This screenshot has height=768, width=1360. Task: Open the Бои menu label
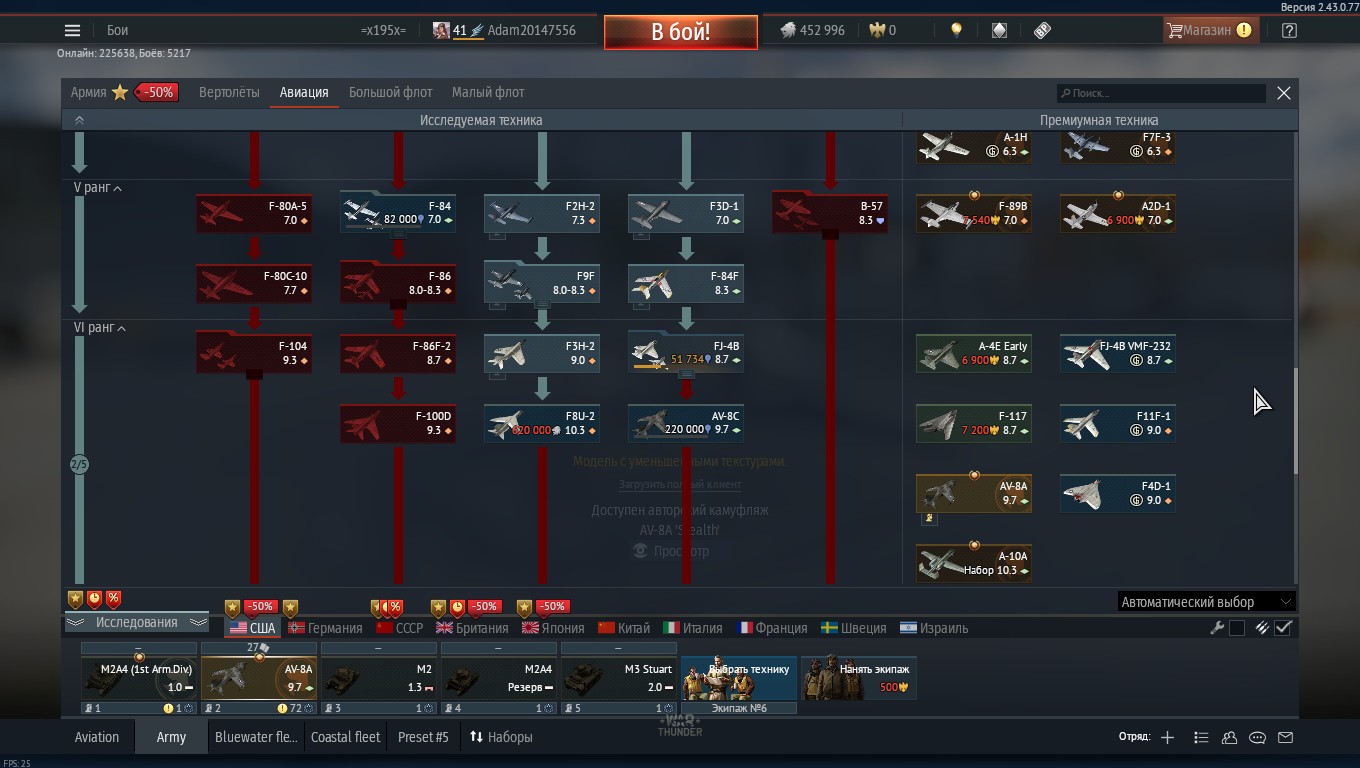pyautogui.click(x=117, y=30)
